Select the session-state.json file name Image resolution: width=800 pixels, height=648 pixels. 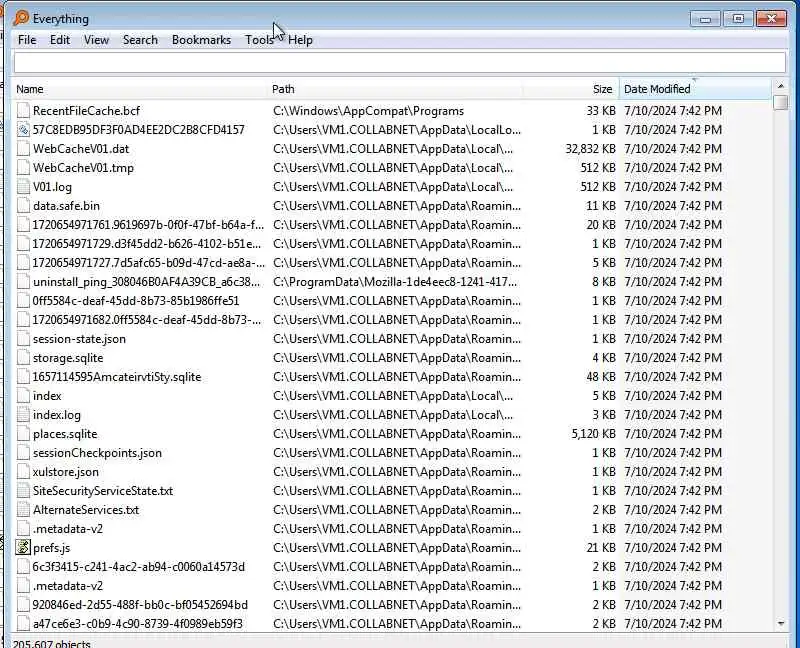pyautogui.click(x=79, y=339)
